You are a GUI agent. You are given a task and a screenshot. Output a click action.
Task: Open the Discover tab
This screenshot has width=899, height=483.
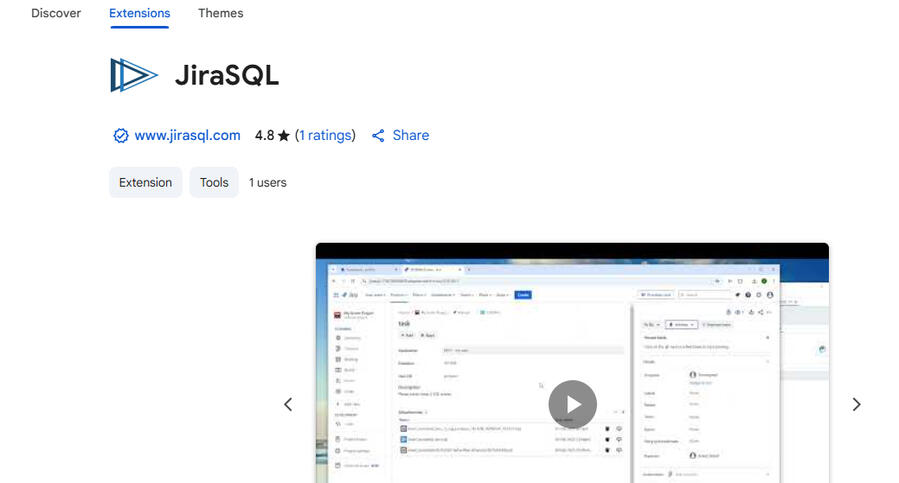(x=56, y=13)
